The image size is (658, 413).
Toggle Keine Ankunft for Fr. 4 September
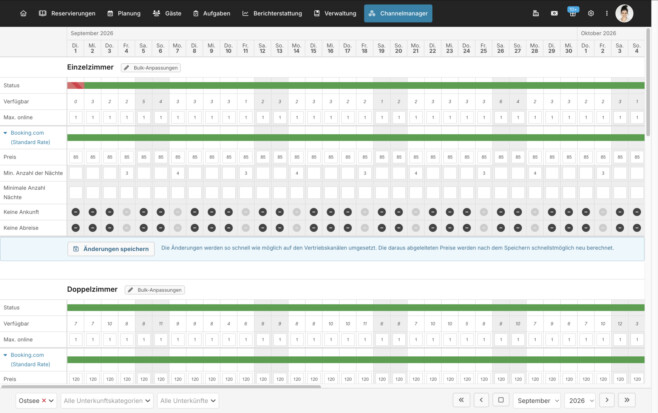pos(126,212)
